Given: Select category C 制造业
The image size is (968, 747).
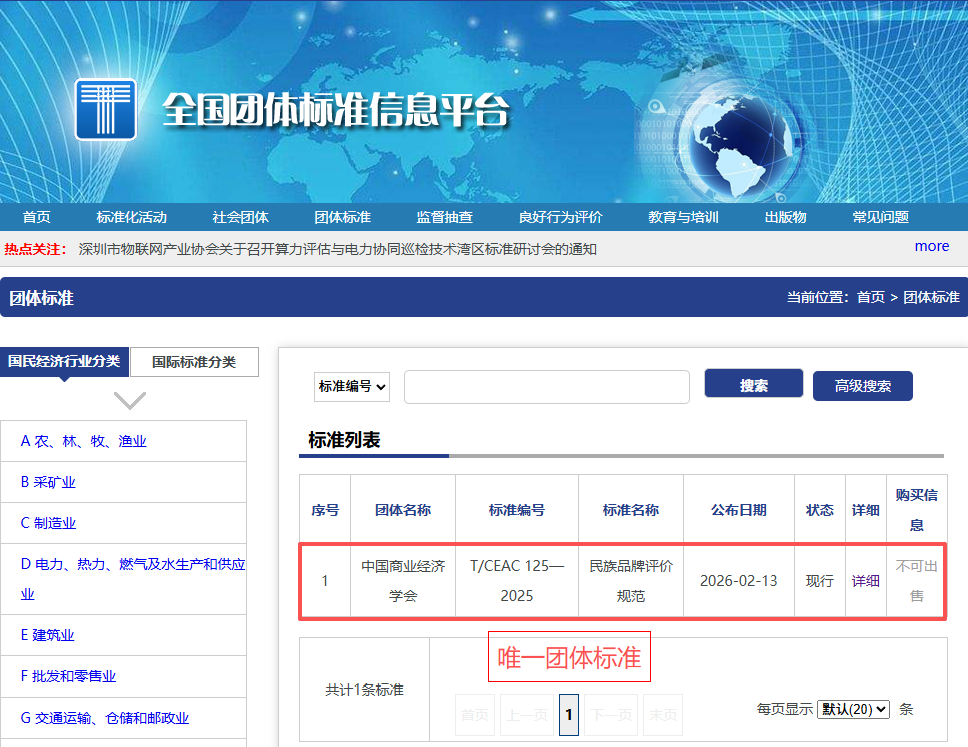Looking at the screenshot, I should pos(48,523).
